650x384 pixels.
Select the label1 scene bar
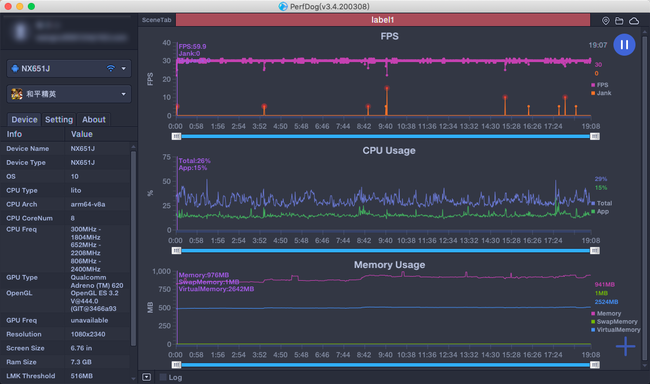[383, 20]
